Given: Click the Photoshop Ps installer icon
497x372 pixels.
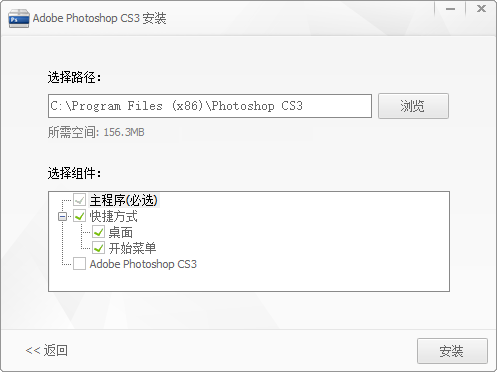Looking at the screenshot, I should 19,18.
